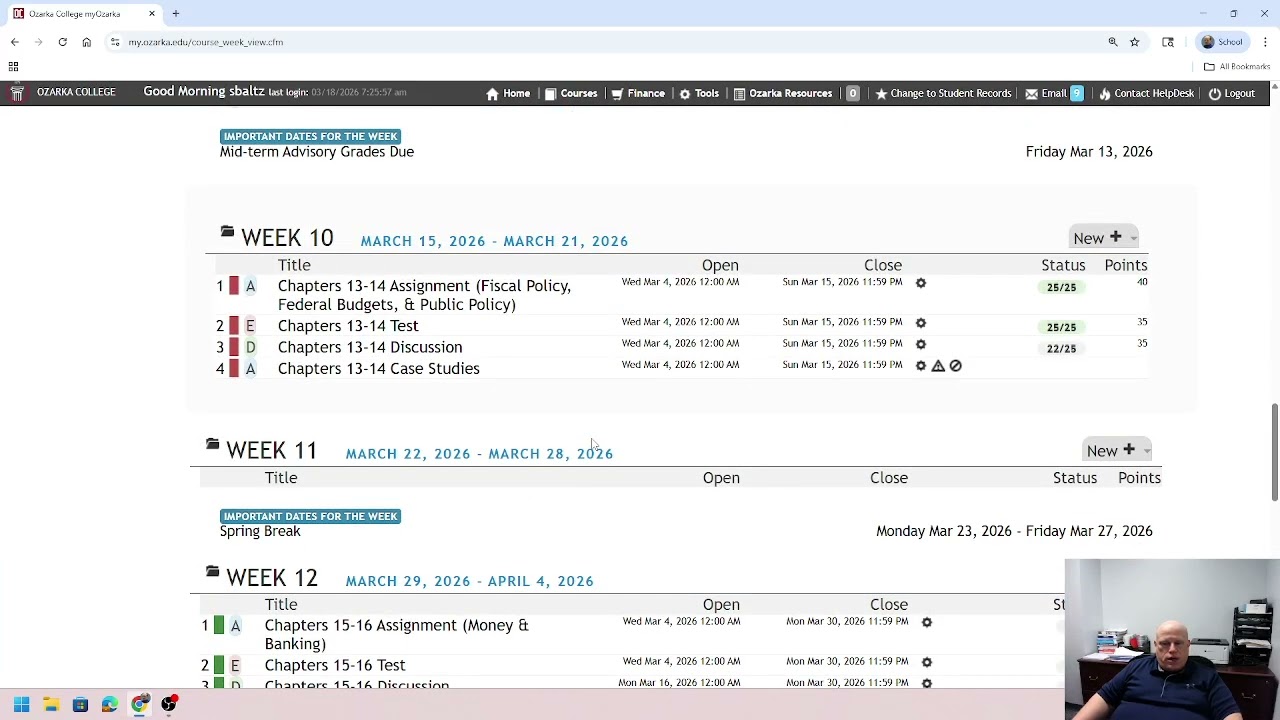Open All Bookmarks folder
The image size is (1280, 720).
[1237, 67]
